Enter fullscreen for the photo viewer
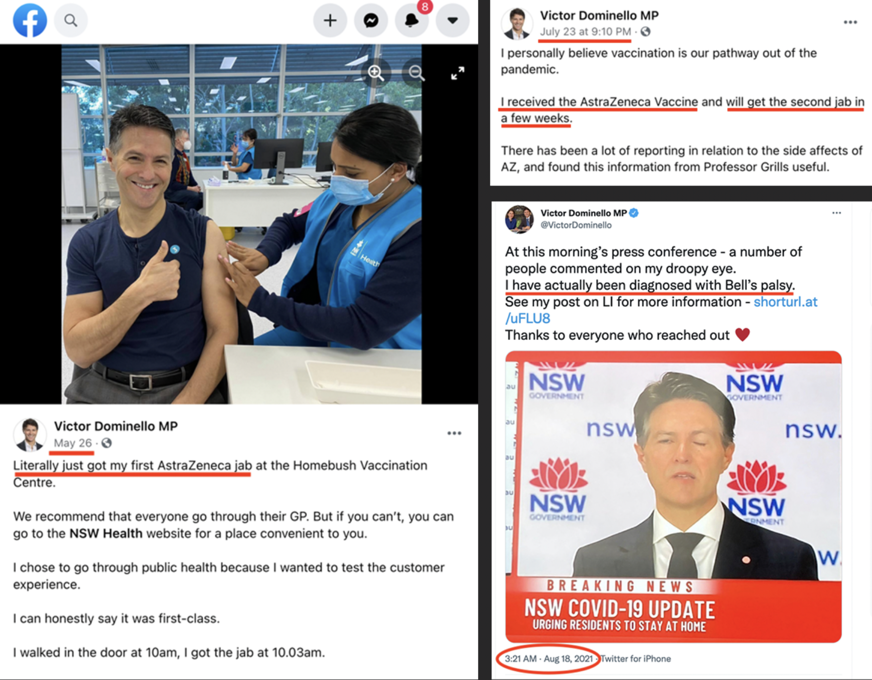 click(458, 73)
